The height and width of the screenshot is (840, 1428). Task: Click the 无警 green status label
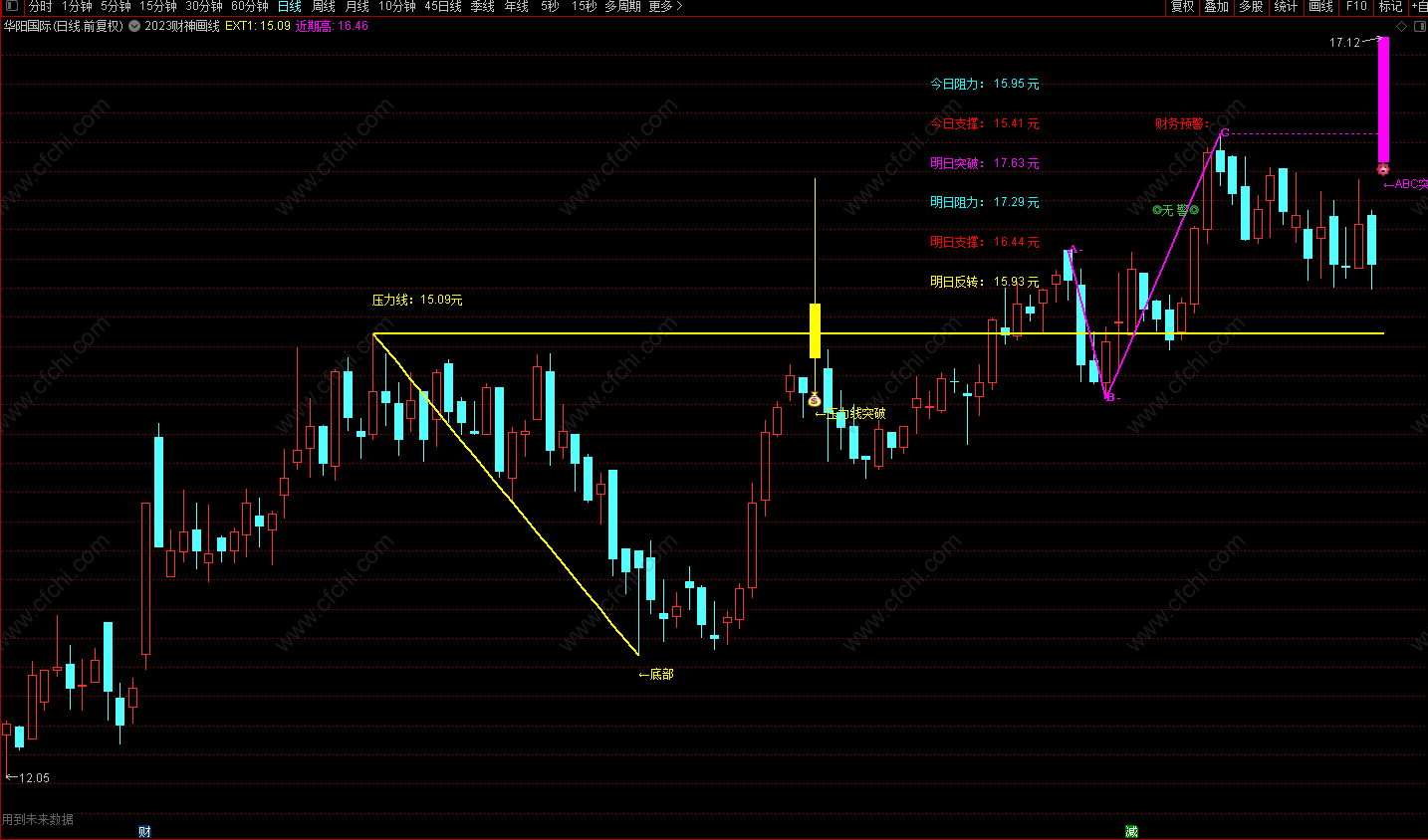1175,210
